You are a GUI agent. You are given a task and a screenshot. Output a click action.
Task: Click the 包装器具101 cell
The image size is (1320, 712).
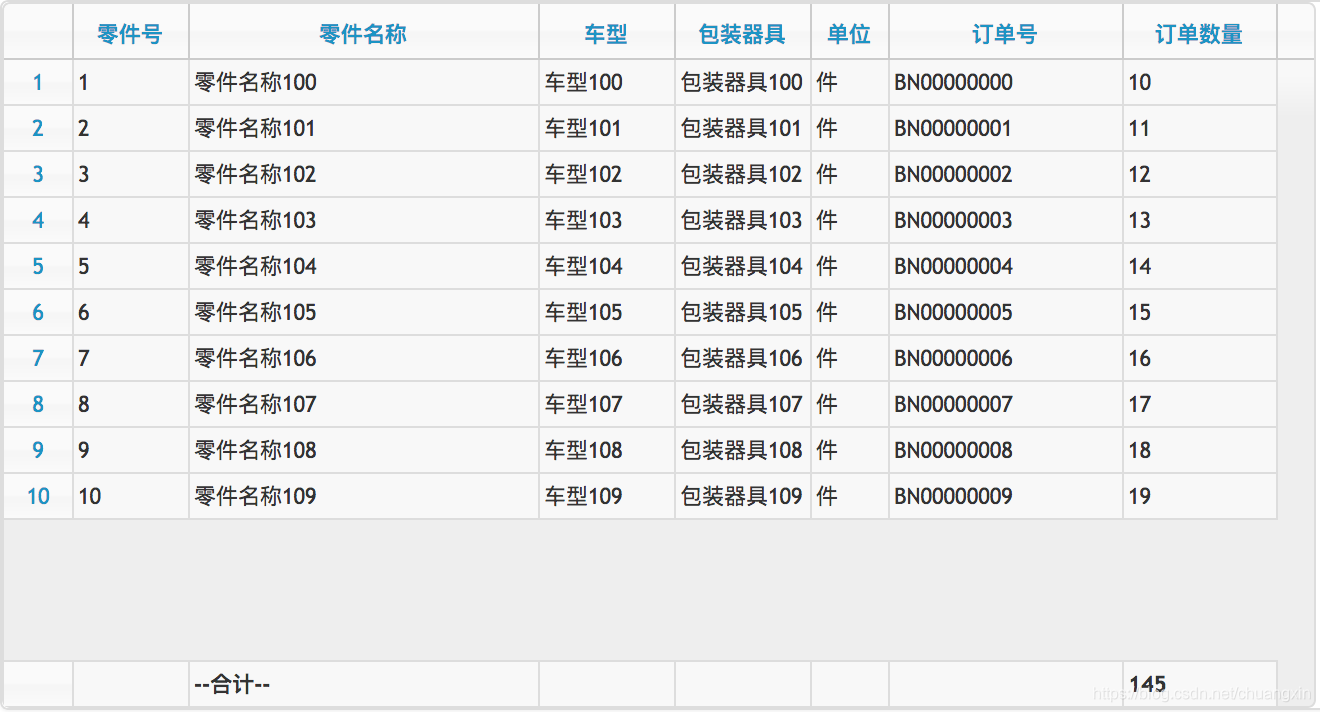[743, 128]
